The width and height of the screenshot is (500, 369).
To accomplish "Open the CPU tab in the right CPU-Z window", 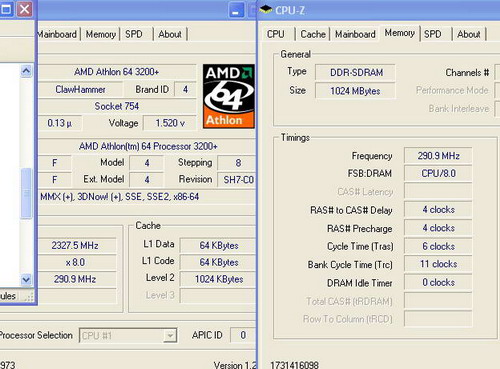I will click(x=276, y=34).
